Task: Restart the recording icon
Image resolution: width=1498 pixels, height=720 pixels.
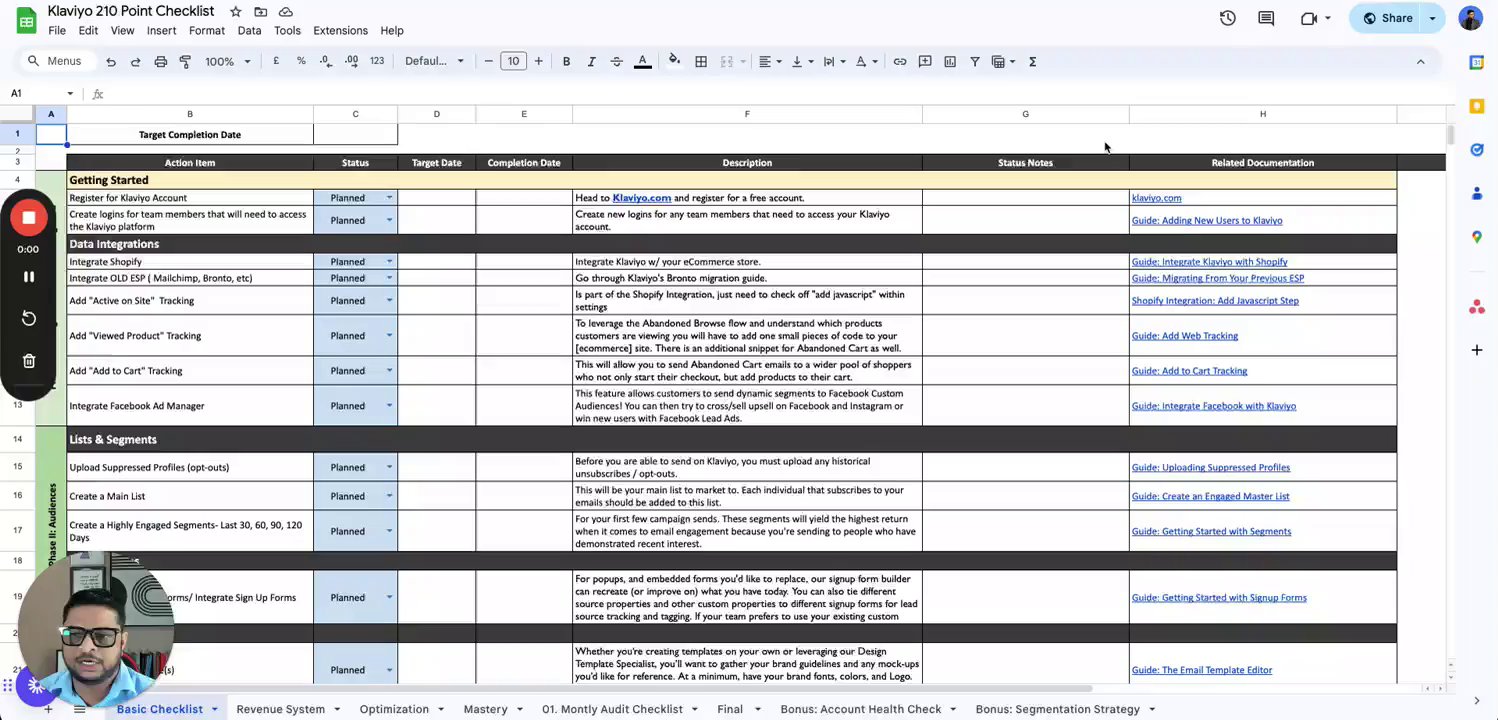Action: pos(29,318)
